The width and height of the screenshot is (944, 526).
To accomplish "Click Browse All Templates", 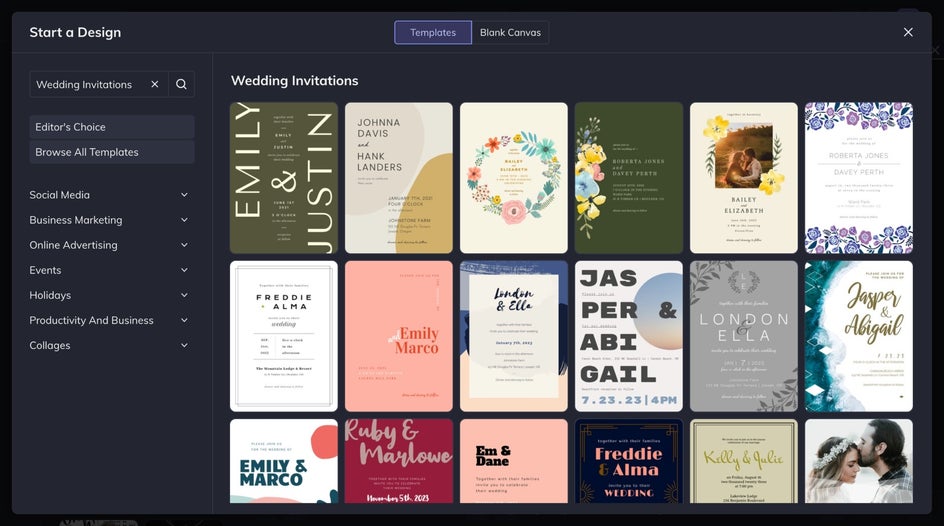I will [x=112, y=152].
